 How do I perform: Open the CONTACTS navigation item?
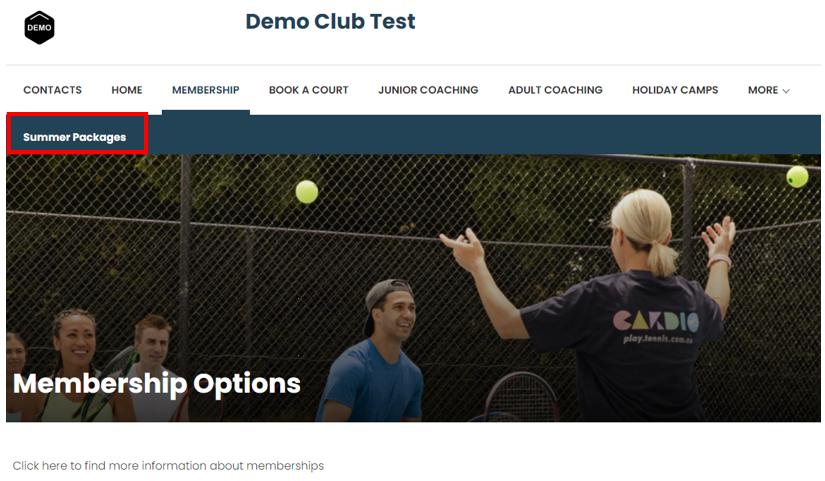(x=53, y=90)
